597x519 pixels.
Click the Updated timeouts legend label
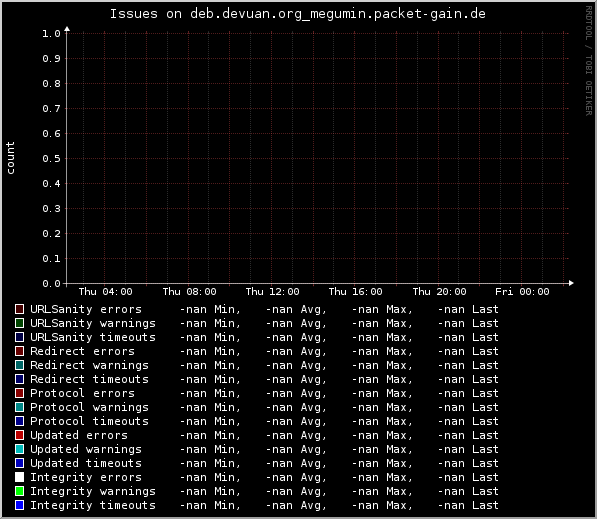click(x=86, y=463)
